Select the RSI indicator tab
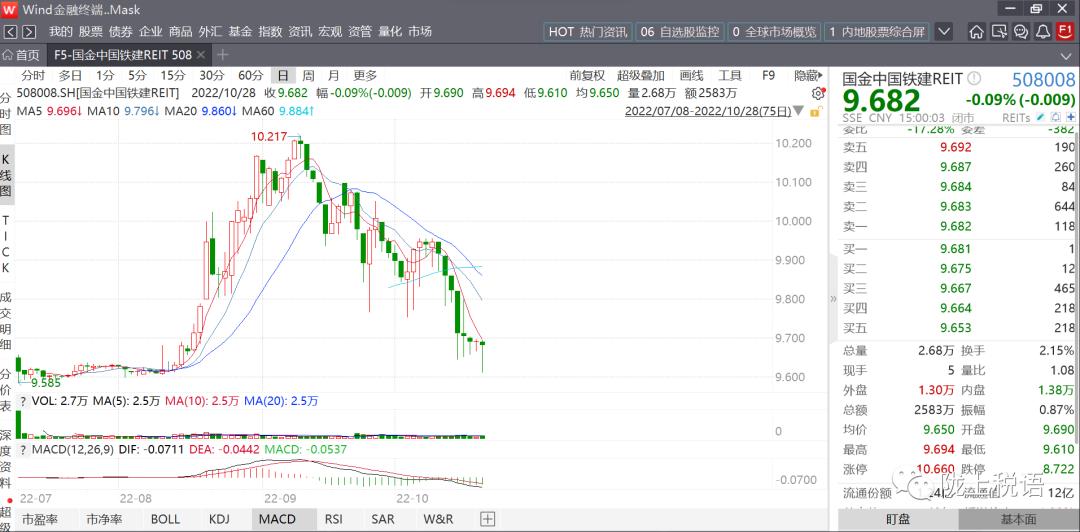 (x=333, y=520)
